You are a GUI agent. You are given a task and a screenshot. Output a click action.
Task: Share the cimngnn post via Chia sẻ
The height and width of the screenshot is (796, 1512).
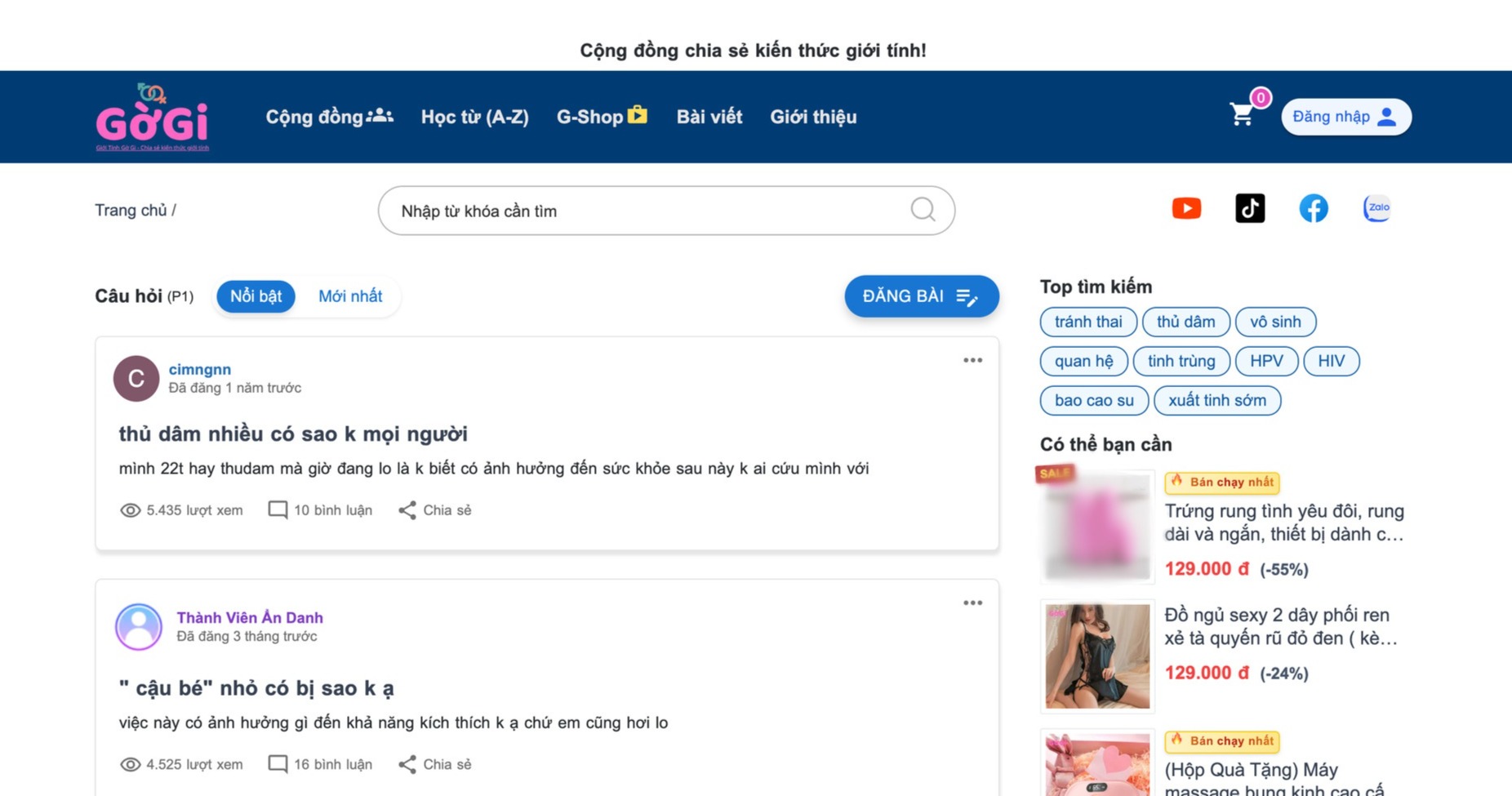435,510
